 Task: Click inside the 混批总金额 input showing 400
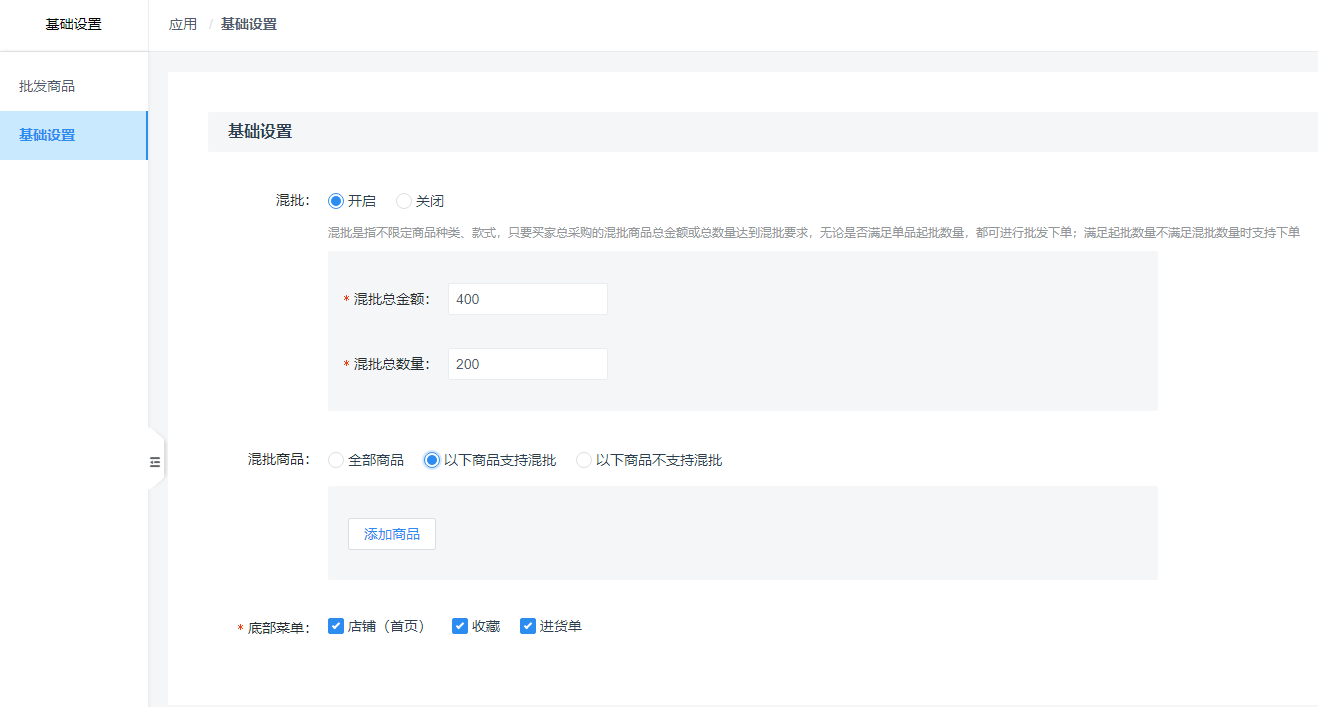(527, 298)
